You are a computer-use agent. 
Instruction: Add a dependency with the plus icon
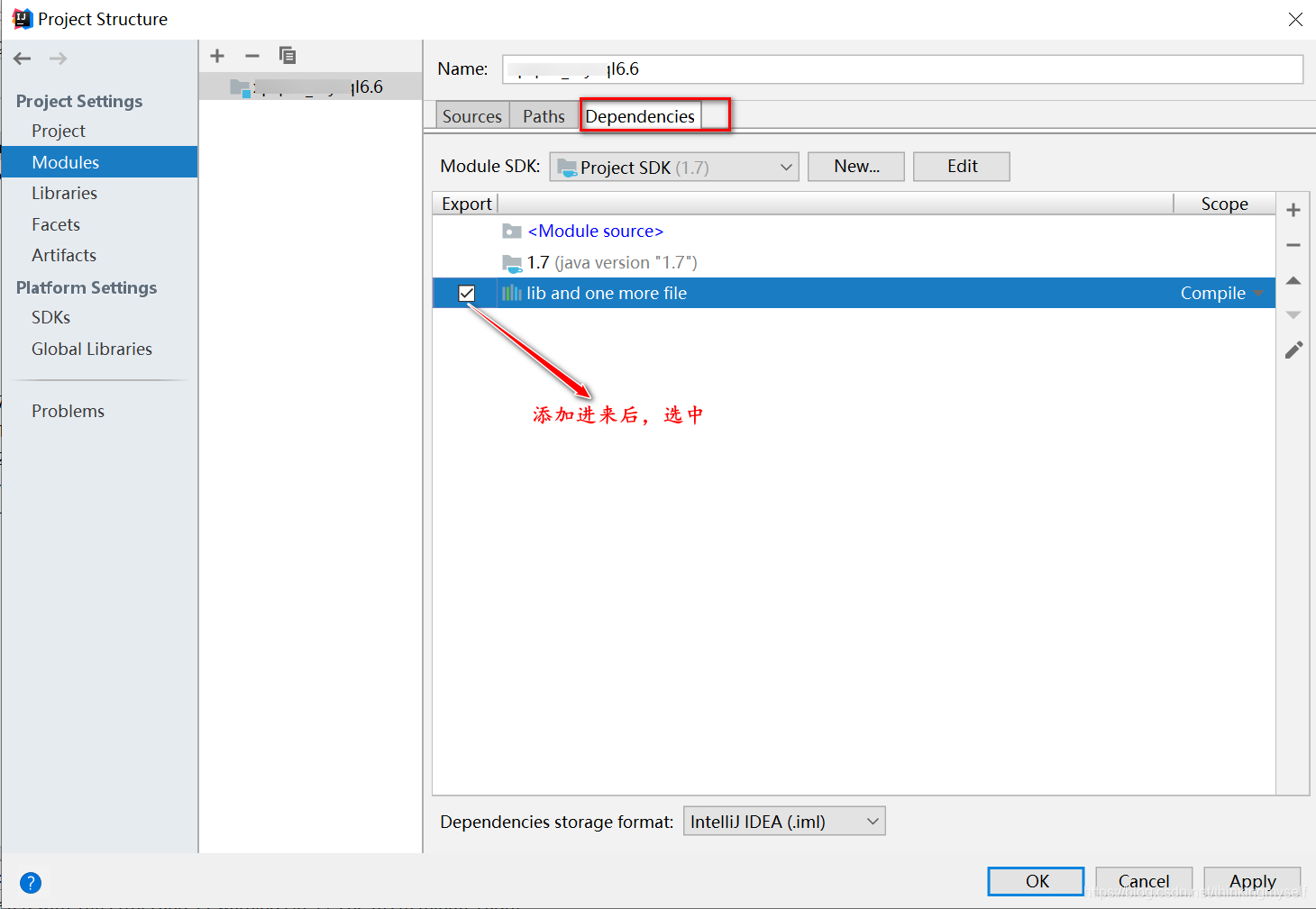point(1293,210)
